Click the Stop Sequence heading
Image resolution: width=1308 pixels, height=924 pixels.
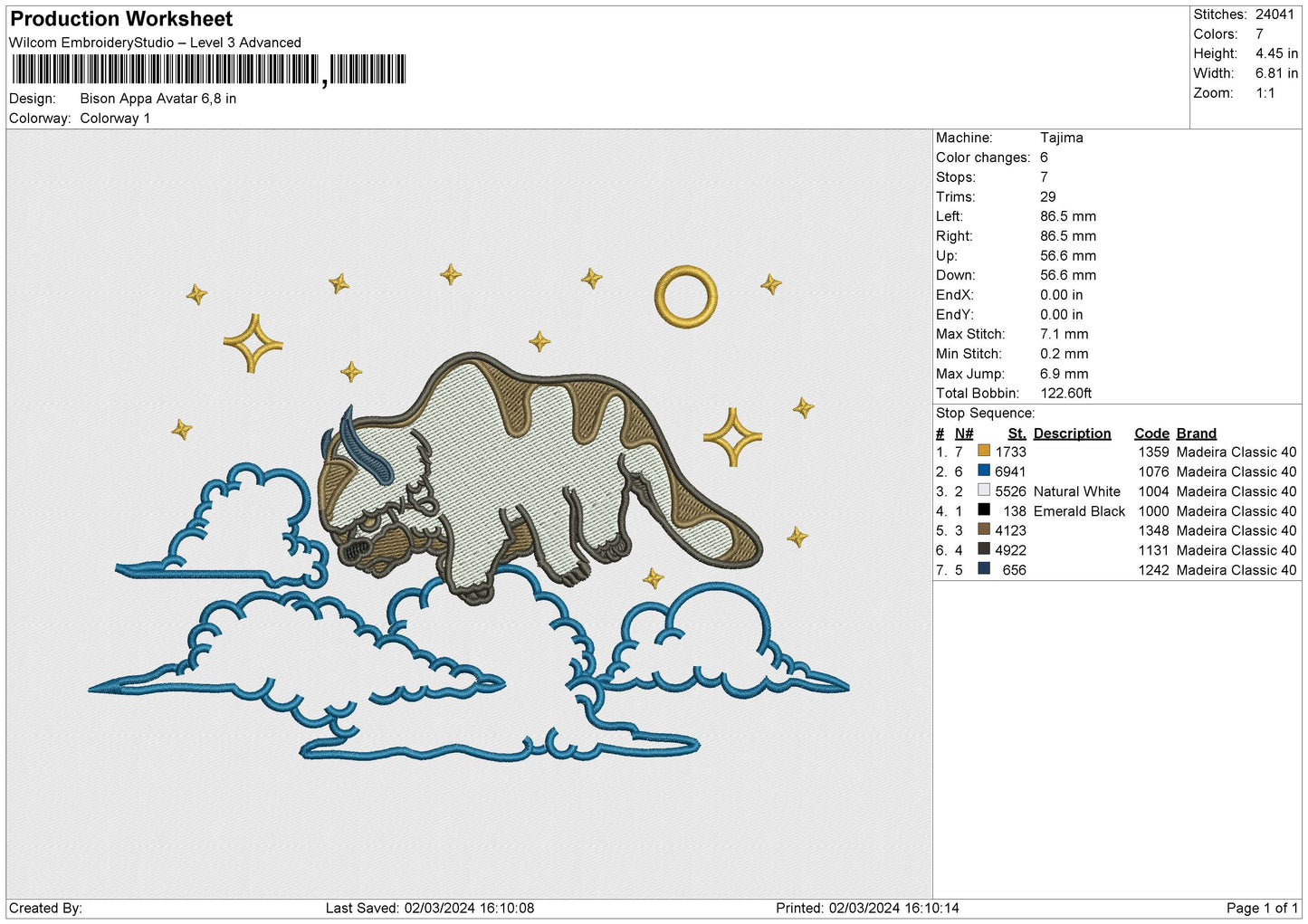pos(985,414)
